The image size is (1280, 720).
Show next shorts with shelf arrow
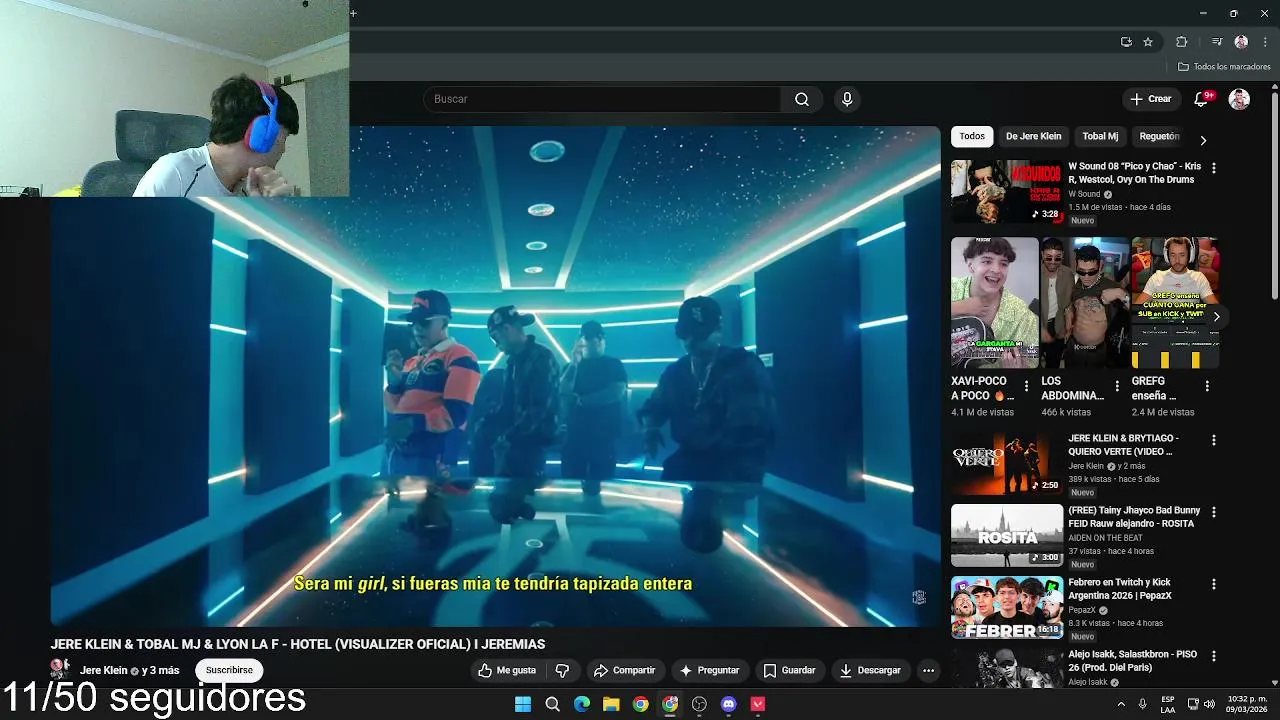click(x=1216, y=316)
